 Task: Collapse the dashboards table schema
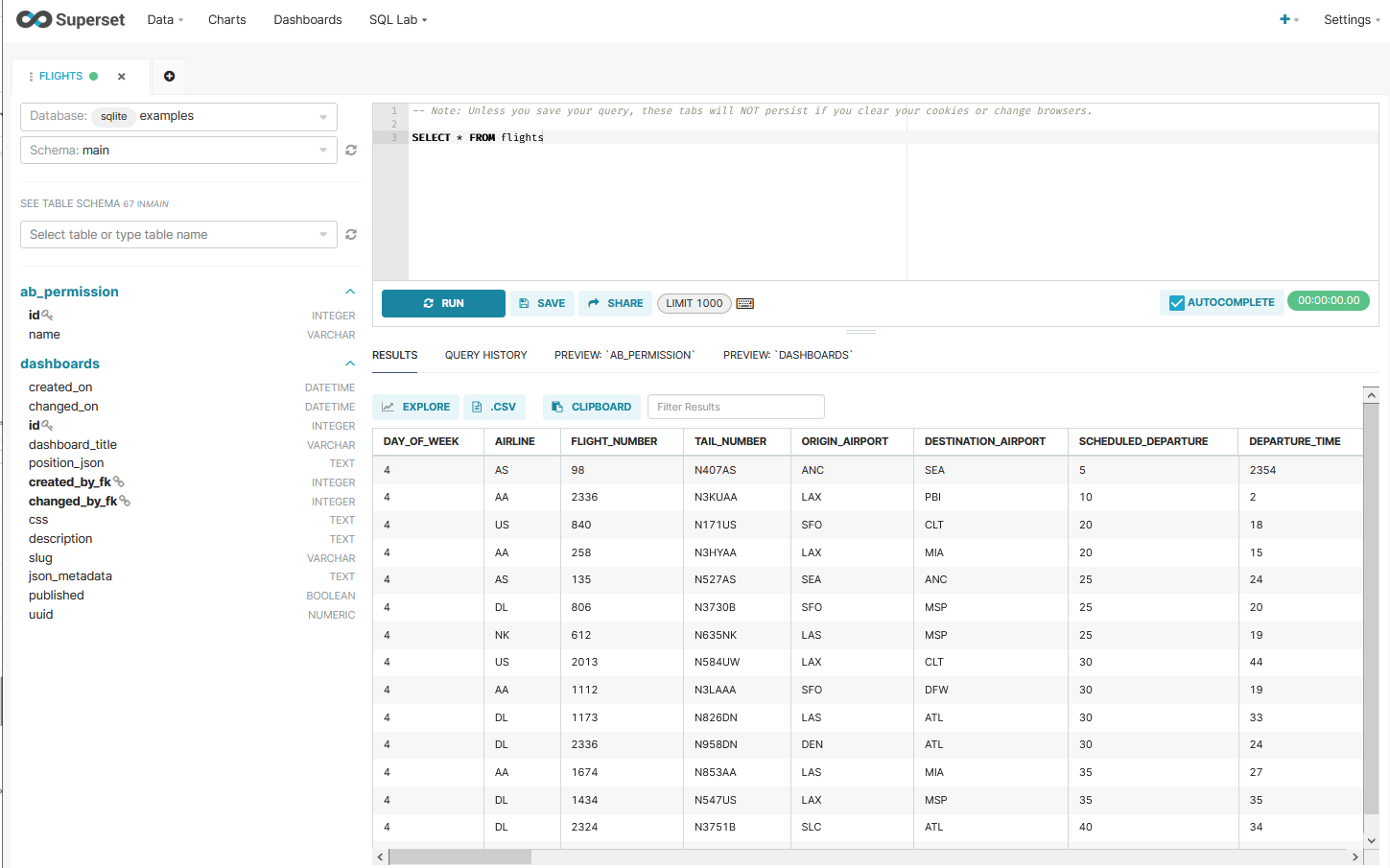point(350,364)
